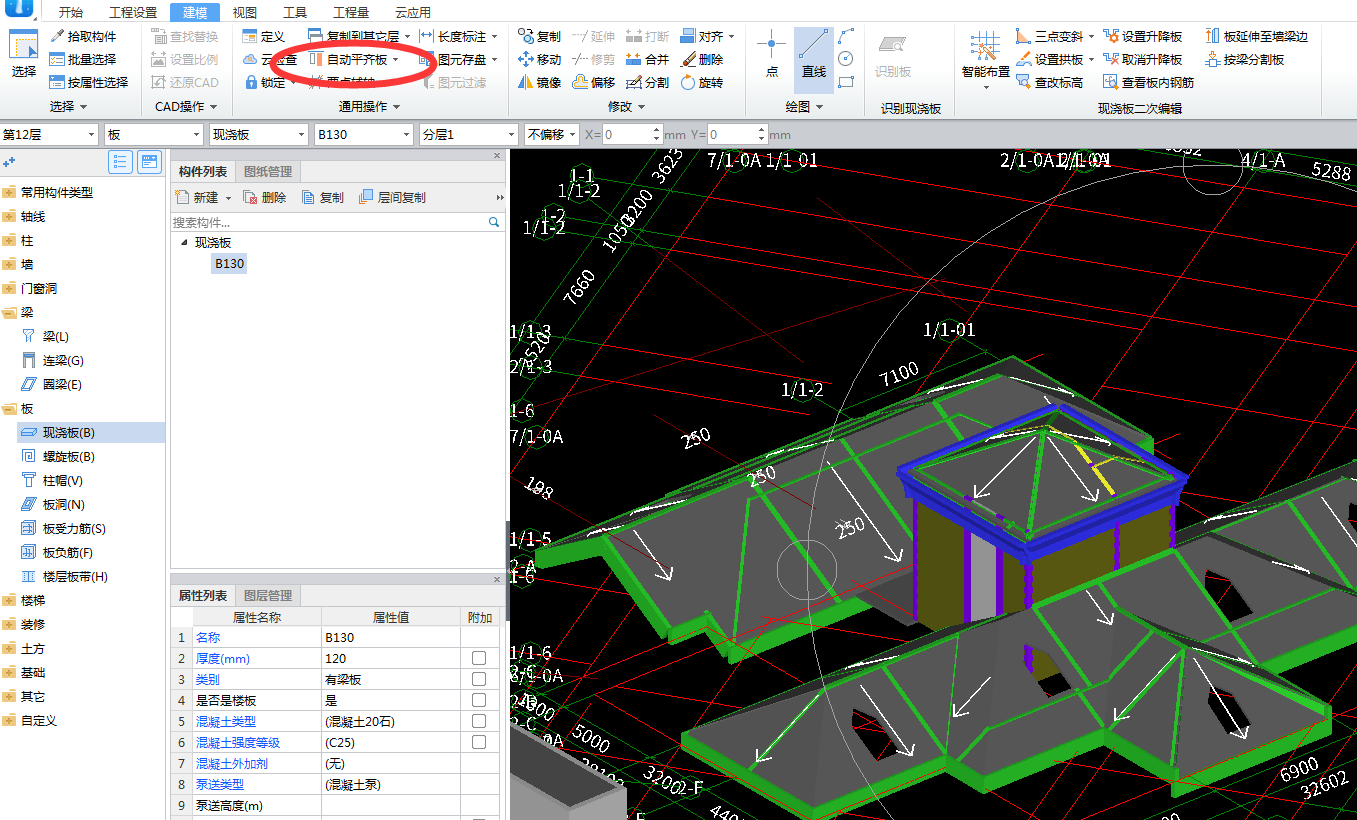Click the 锁定 lock tool
The width and height of the screenshot is (1357, 820).
(263, 82)
